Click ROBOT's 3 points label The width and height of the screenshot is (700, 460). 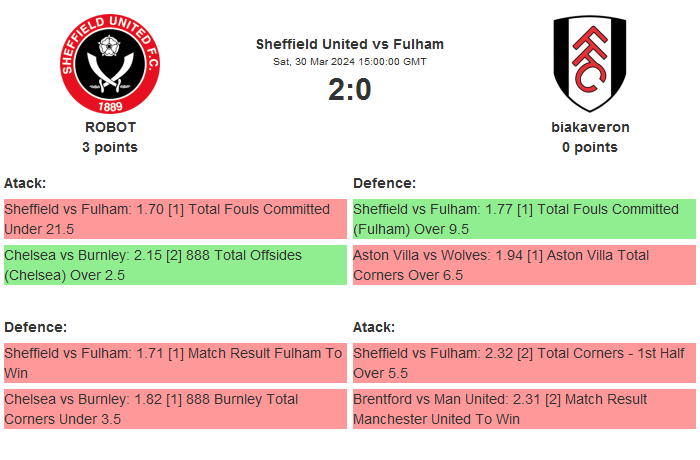[x=110, y=147]
